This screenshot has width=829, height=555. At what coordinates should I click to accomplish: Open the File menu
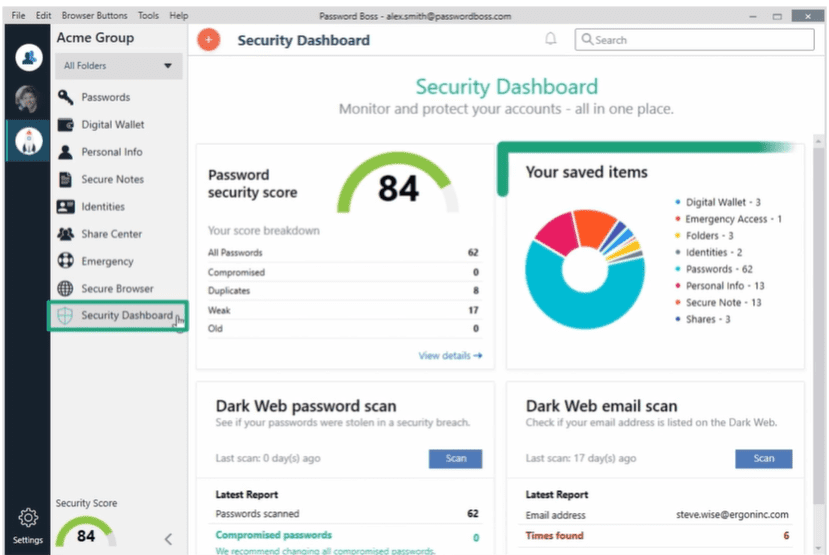click(x=18, y=15)
